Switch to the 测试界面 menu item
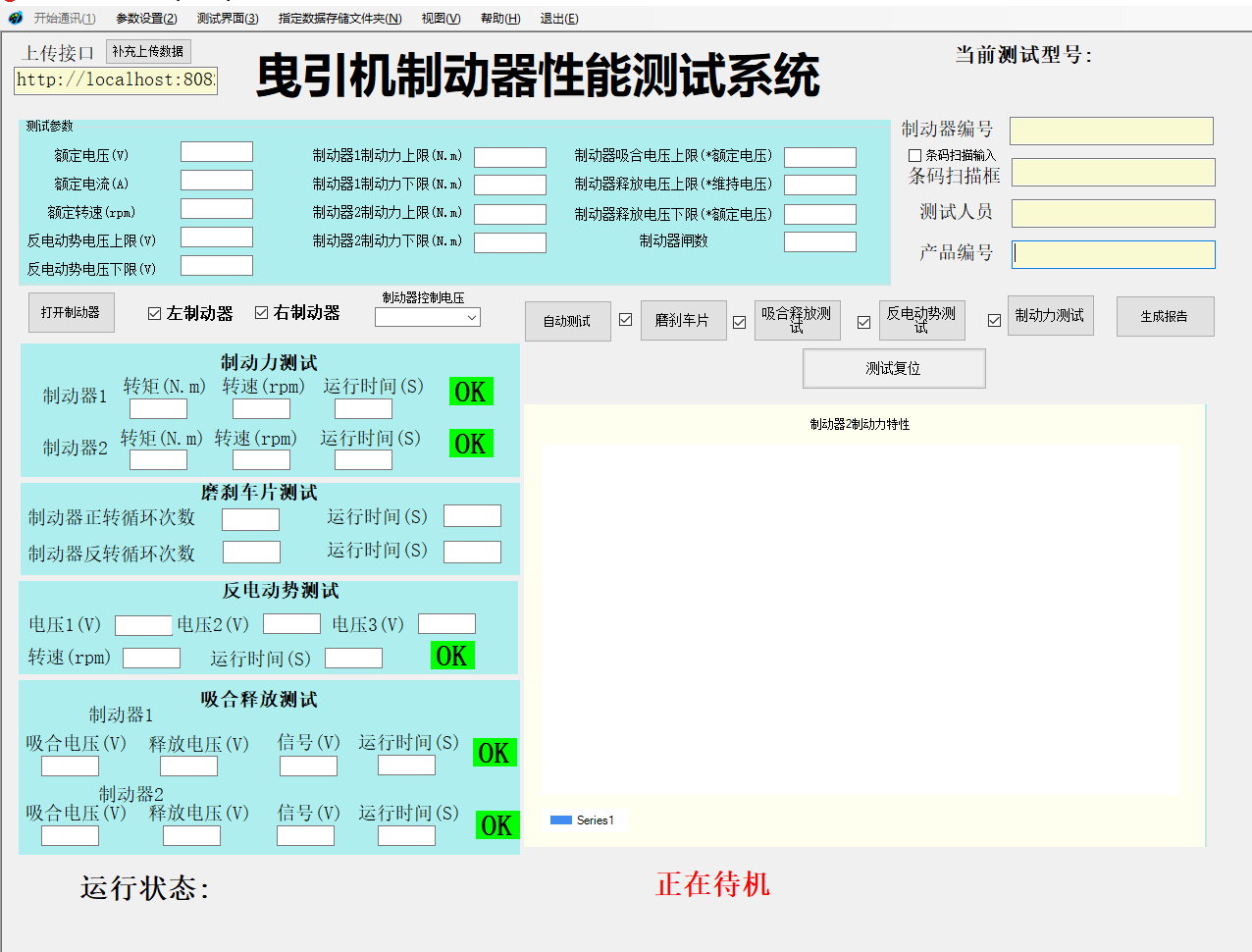The height and width of the screenshot is (952, 1252). coord(228,18)
